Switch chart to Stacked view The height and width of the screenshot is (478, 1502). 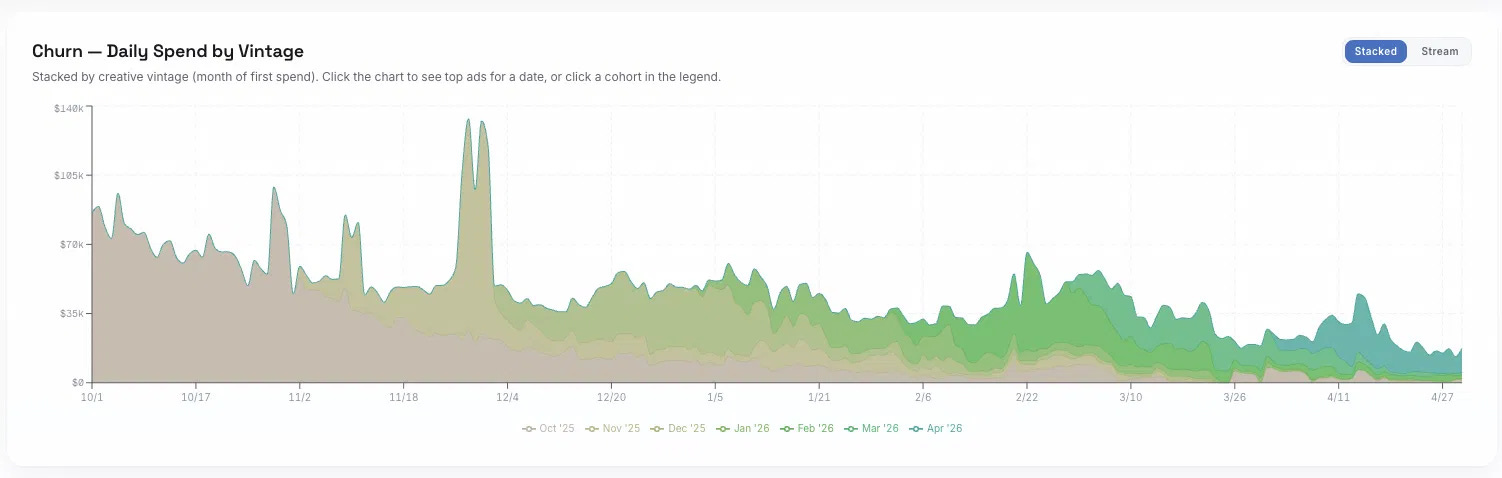pos(1375,51)
